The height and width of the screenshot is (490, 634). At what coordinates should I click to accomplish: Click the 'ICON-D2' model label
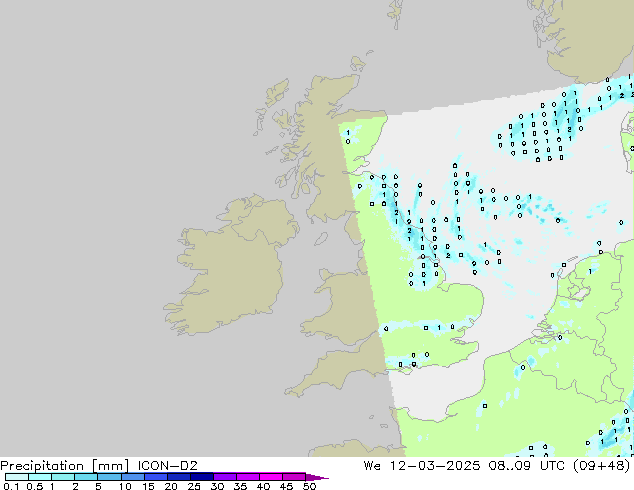[167, 466]
